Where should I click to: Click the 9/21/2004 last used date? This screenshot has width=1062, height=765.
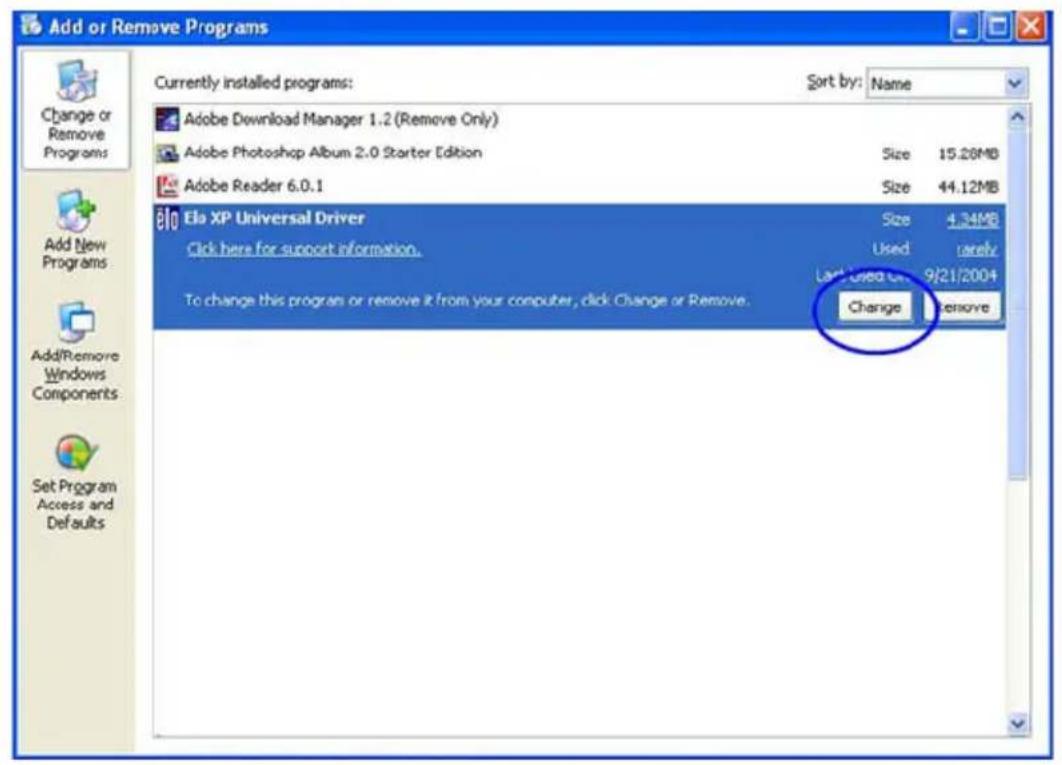961,276
